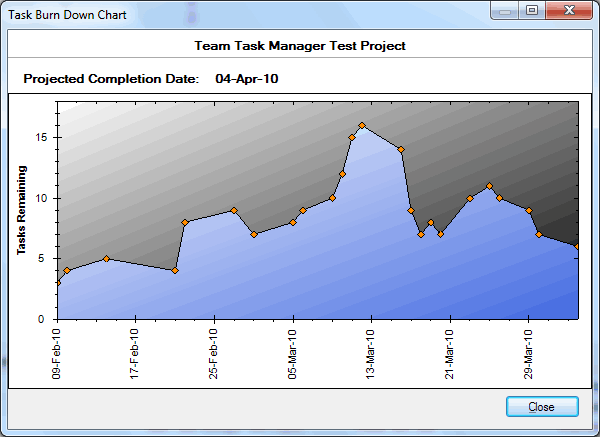Select the data point at 12 tasks
Viewport: 600px width, 437px height.
342,174
